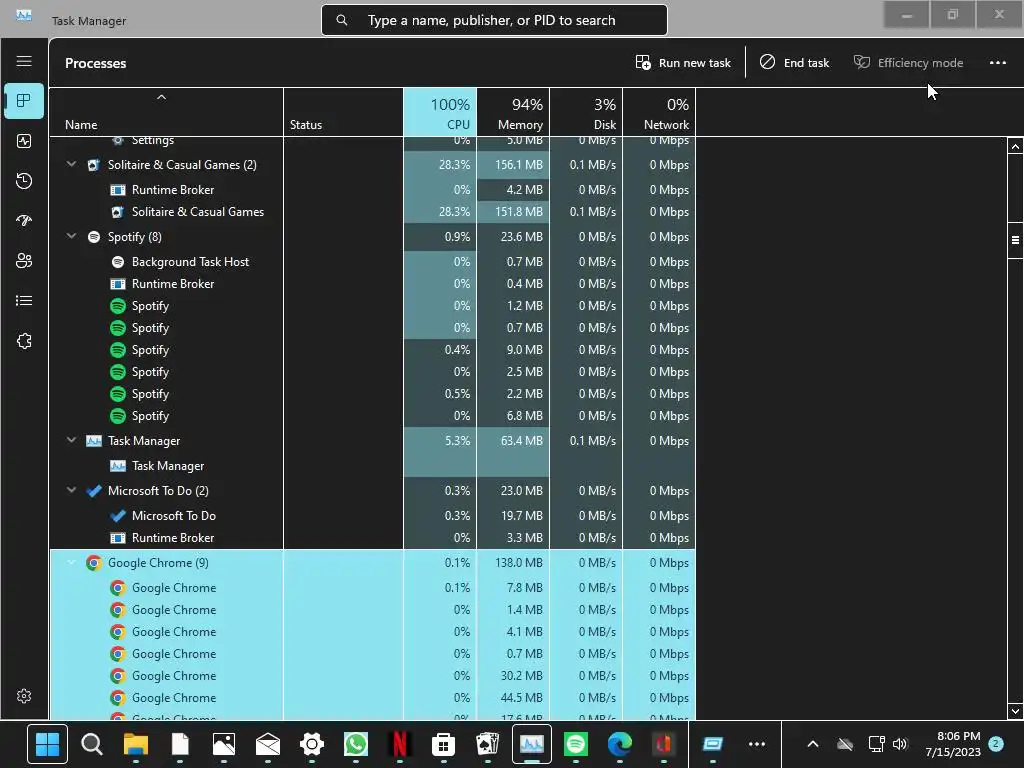This screenshot has height=768, width=1024.
Task: Click Solitaire group's 156.1 MB memory value
Action: pyautogui.click(x=519, y=165)
